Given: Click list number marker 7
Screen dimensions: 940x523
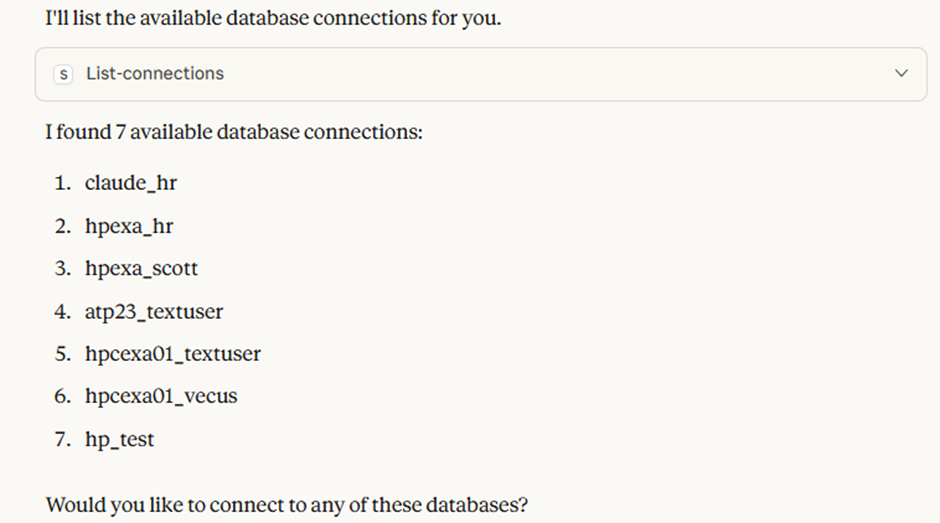Looking at the screenshot, I should [63, 440].
